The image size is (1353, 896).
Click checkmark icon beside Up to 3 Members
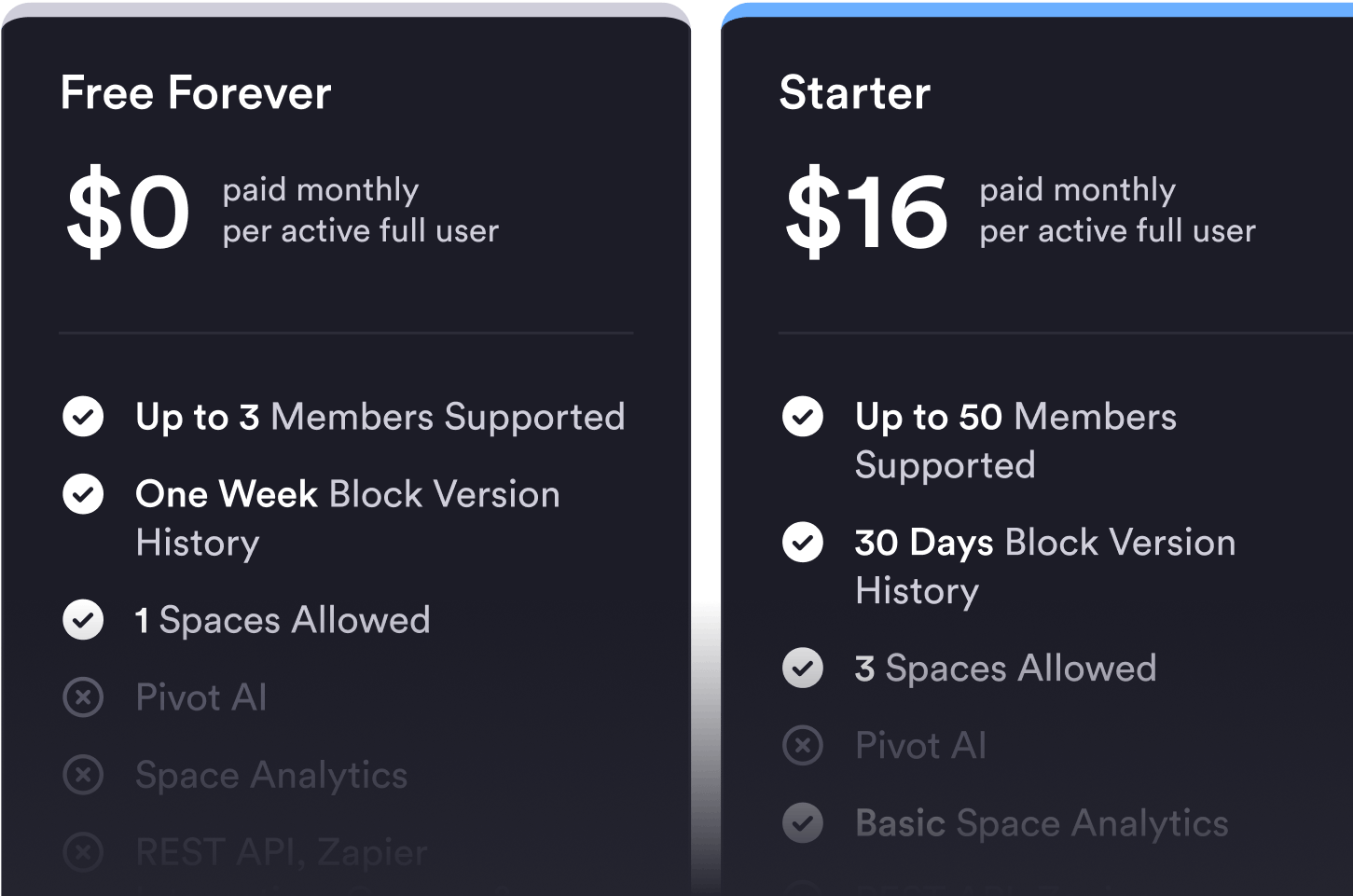pyautogui.click(x=83, y=417)
